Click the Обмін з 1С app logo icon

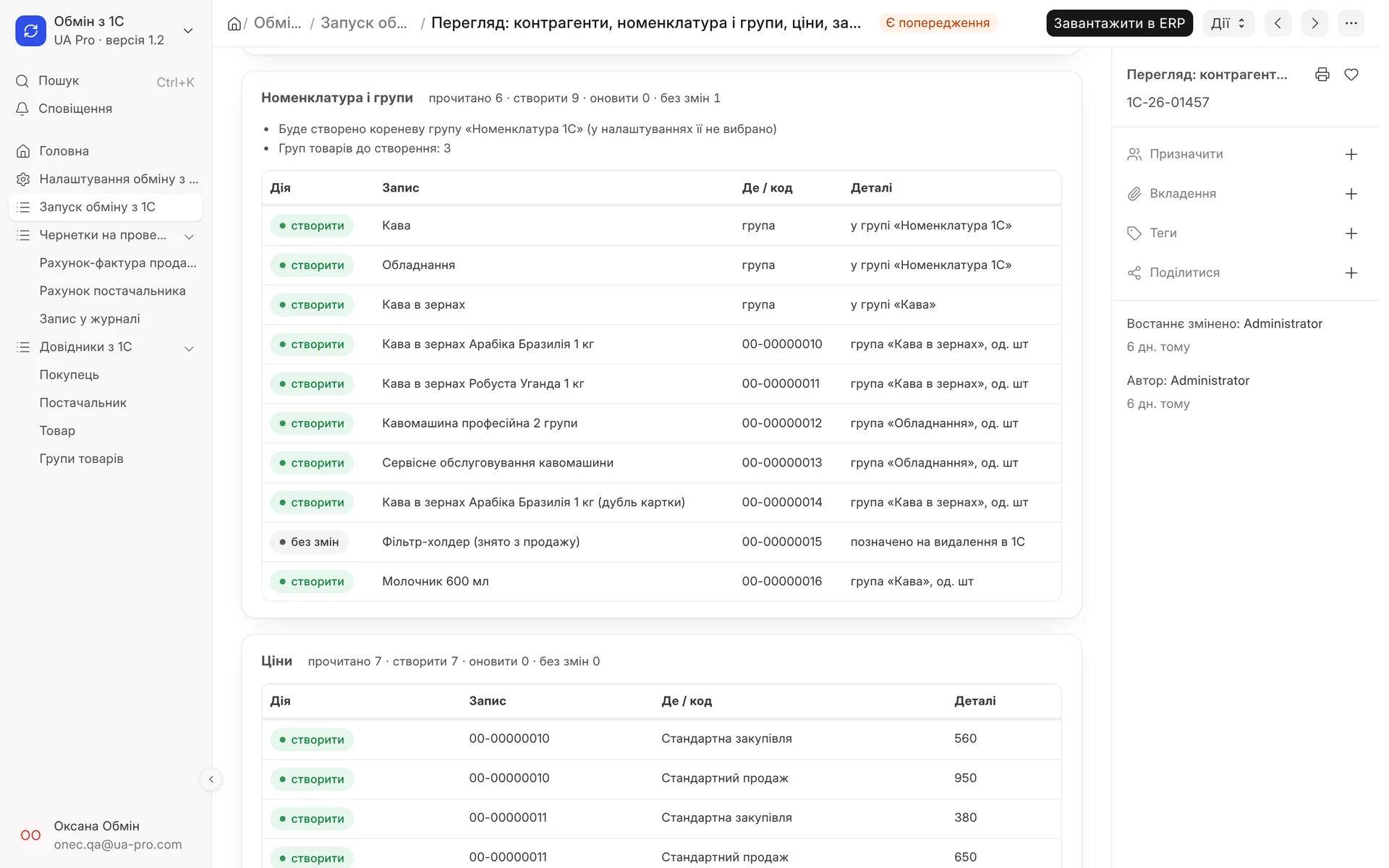(x=30, y=30)
